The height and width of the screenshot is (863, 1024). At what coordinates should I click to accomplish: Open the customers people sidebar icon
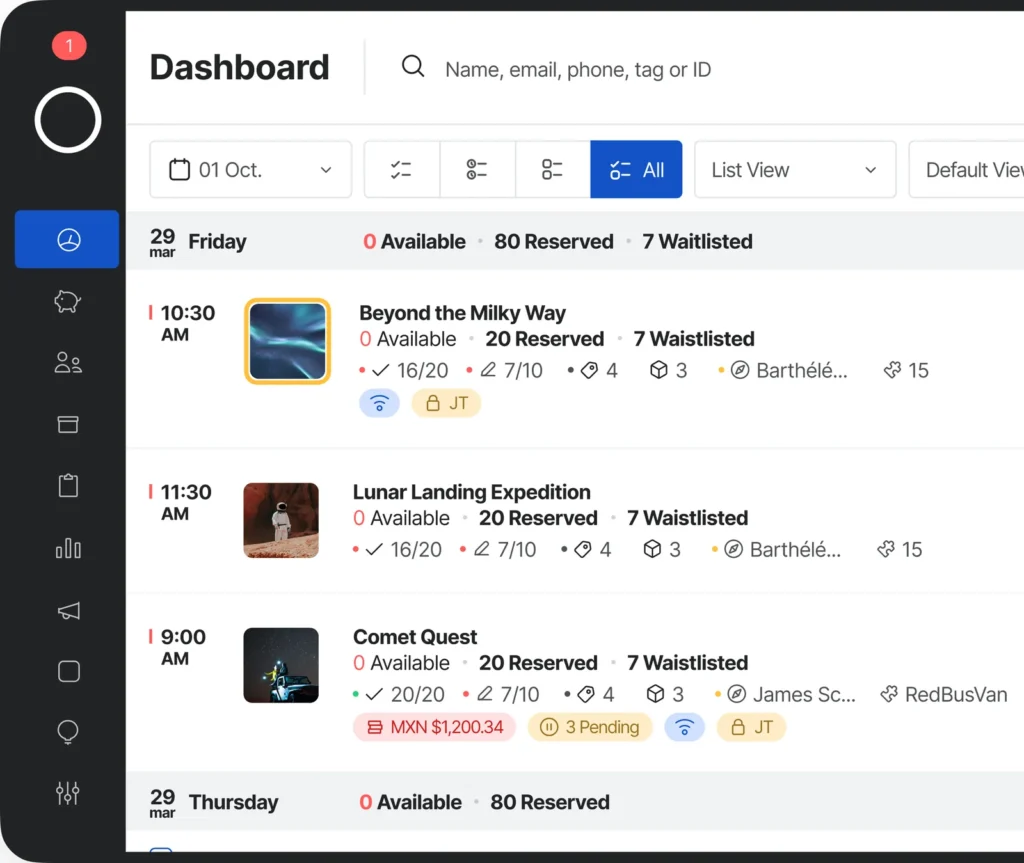click(x=68, y=363)
